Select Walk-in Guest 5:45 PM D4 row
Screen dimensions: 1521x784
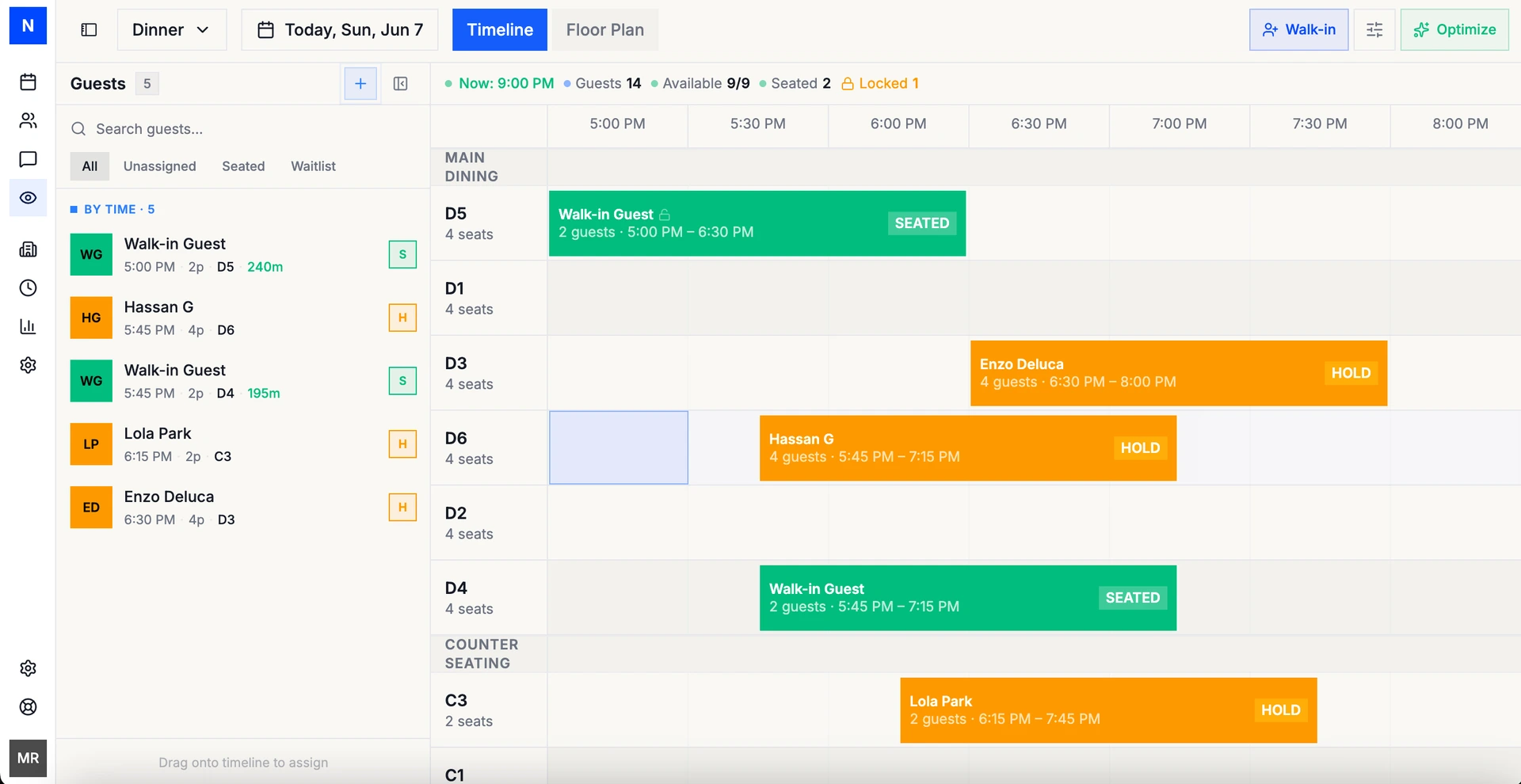pos(242,381)
